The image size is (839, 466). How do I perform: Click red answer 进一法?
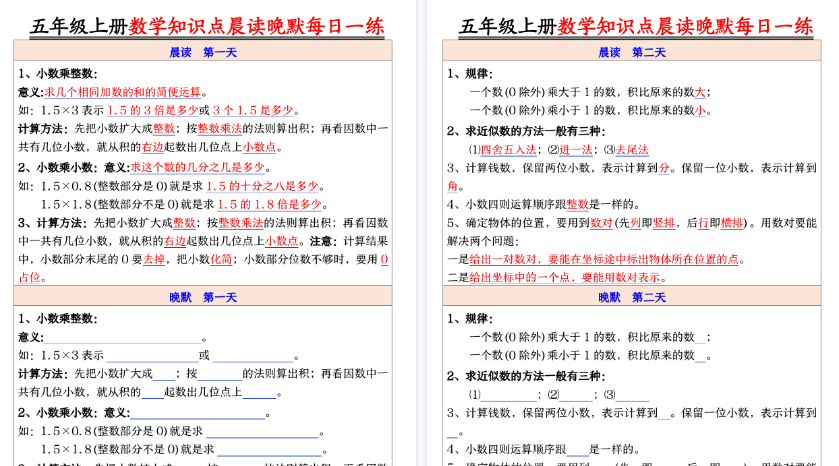(576, 150)
